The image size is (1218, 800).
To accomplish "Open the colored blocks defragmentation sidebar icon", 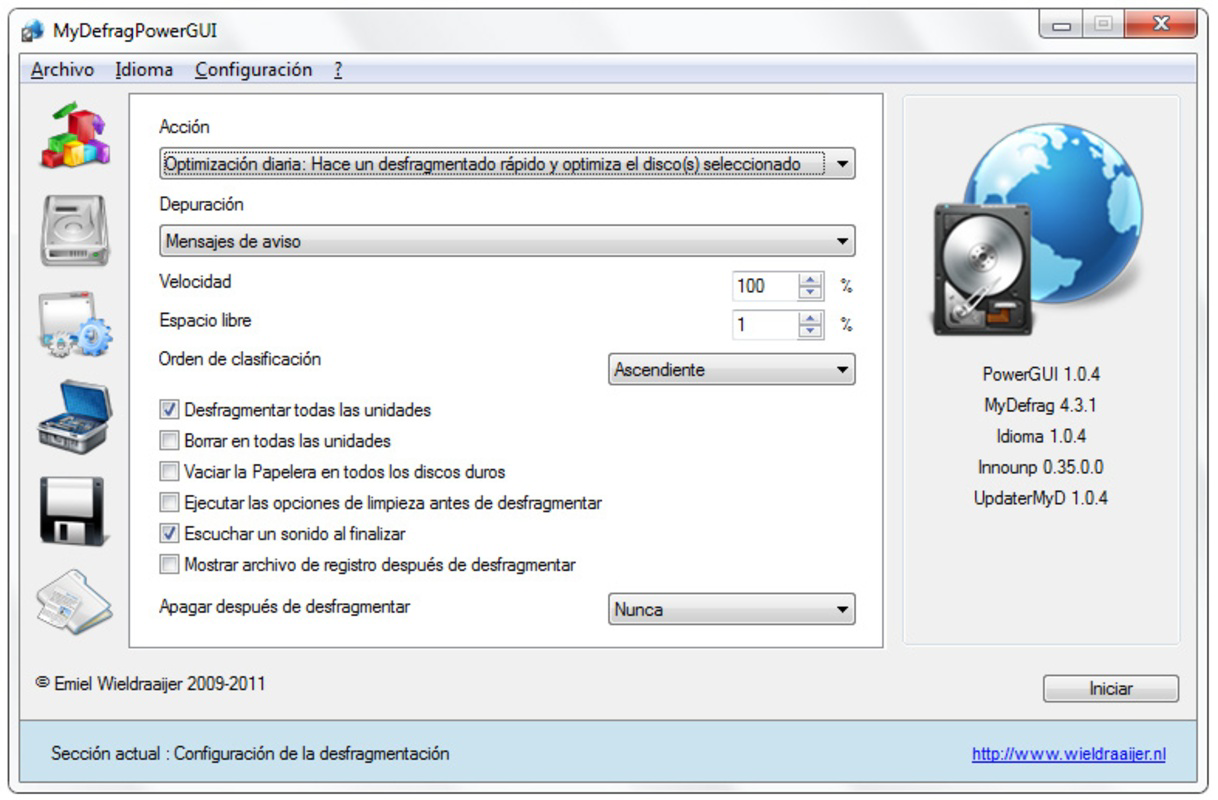I will [x=74, y=135].
